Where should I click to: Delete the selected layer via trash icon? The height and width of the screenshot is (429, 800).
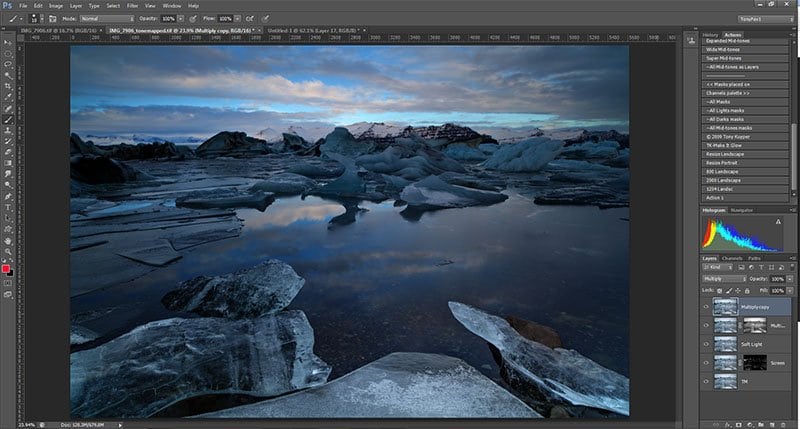[783, 424]
